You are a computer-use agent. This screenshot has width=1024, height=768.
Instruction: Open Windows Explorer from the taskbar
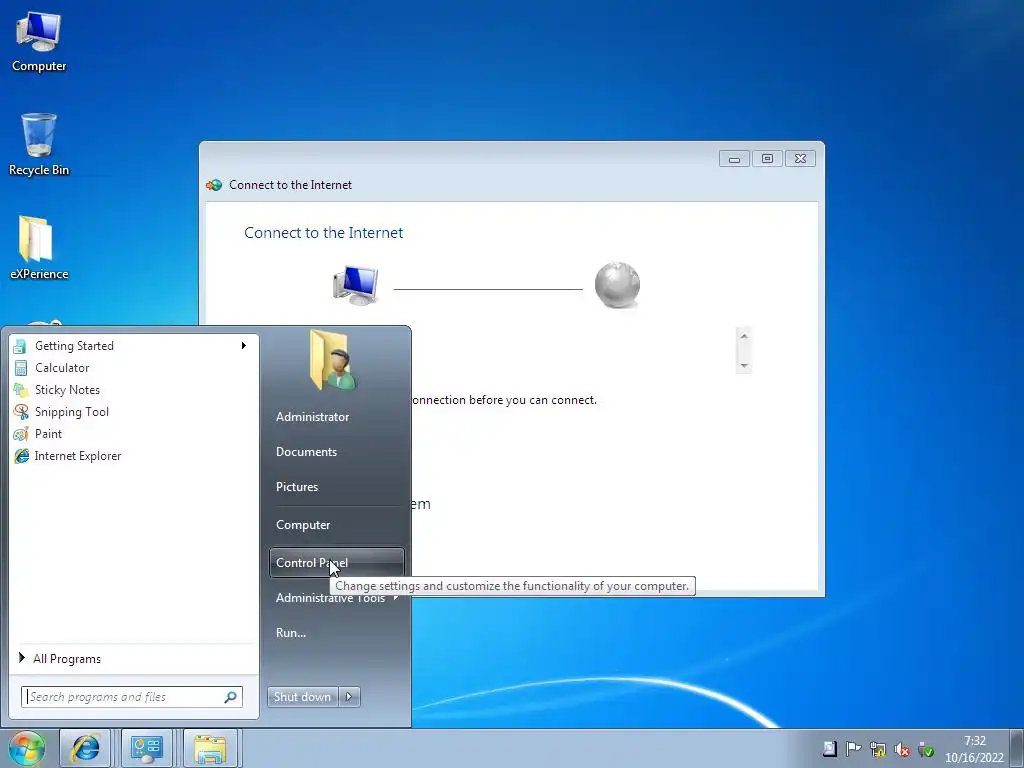[209, 748]
